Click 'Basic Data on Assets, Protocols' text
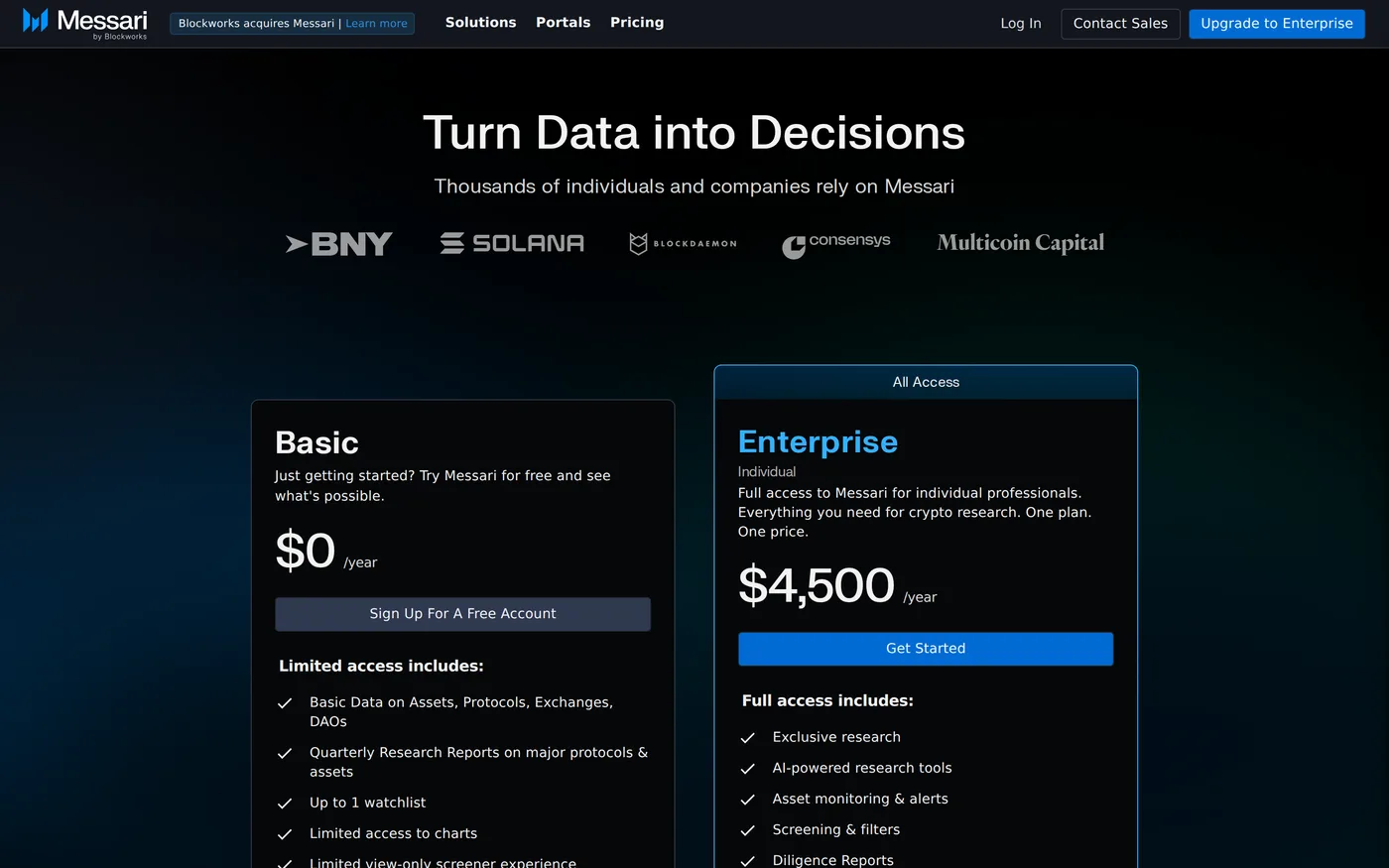The width and height of the screenshot is (1389, 868). 461,712
